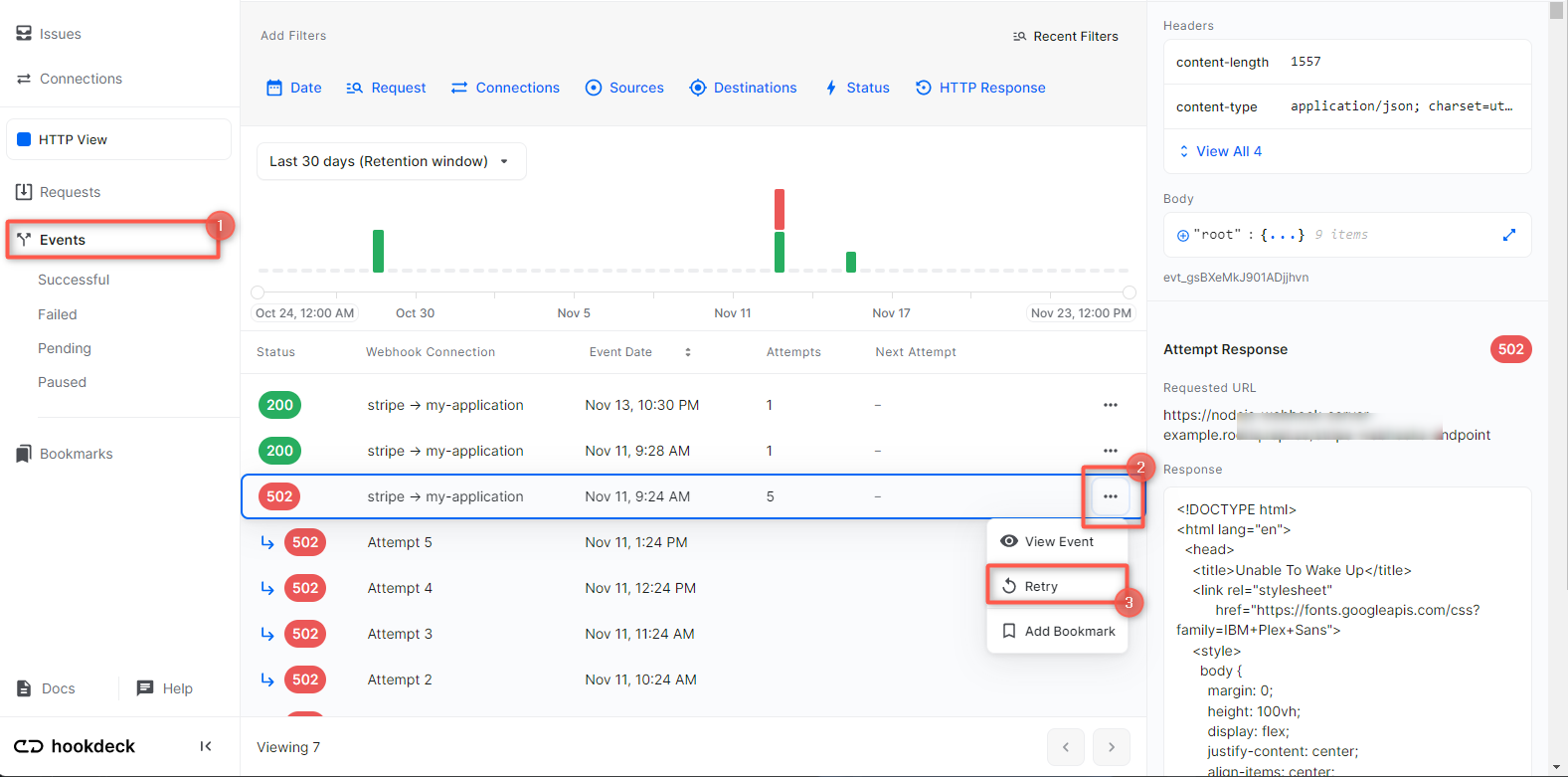The image size is (1568, 777).
Task: Click the Webhook Connection column header
Action: tap(431, 352)
